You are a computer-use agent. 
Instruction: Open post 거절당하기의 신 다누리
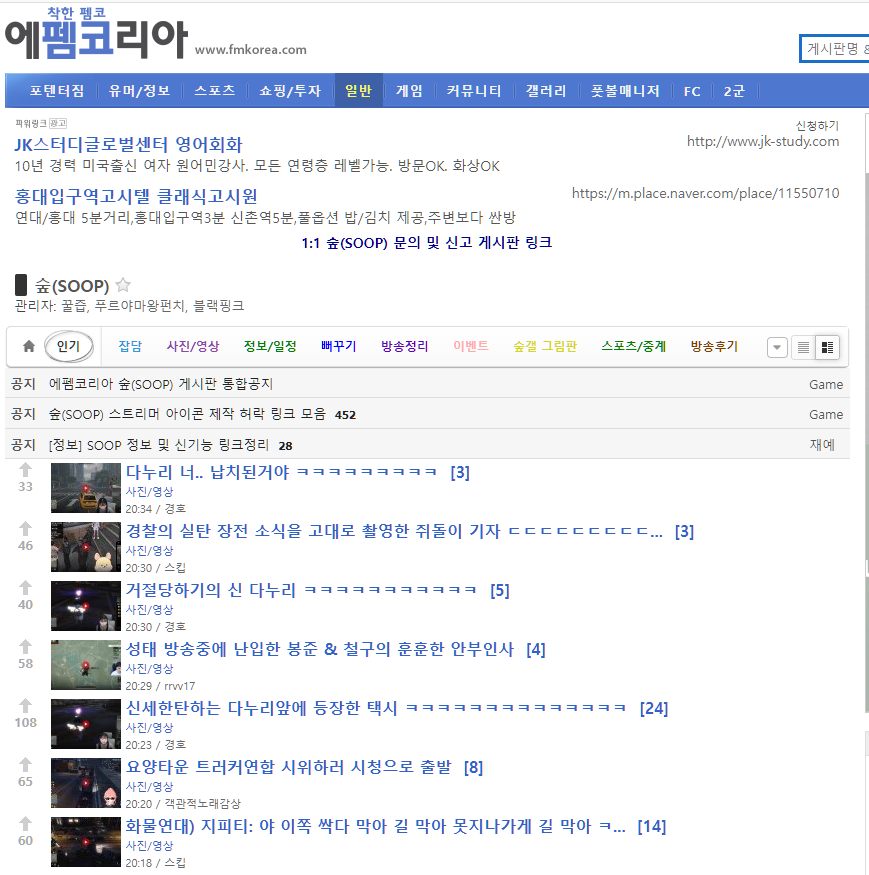pyautogui.click(x=301, y=590)
